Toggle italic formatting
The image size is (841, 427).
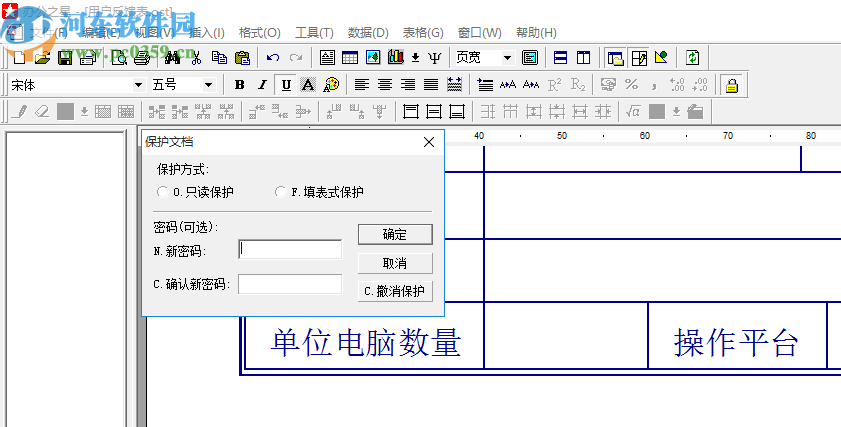(262, 85)
